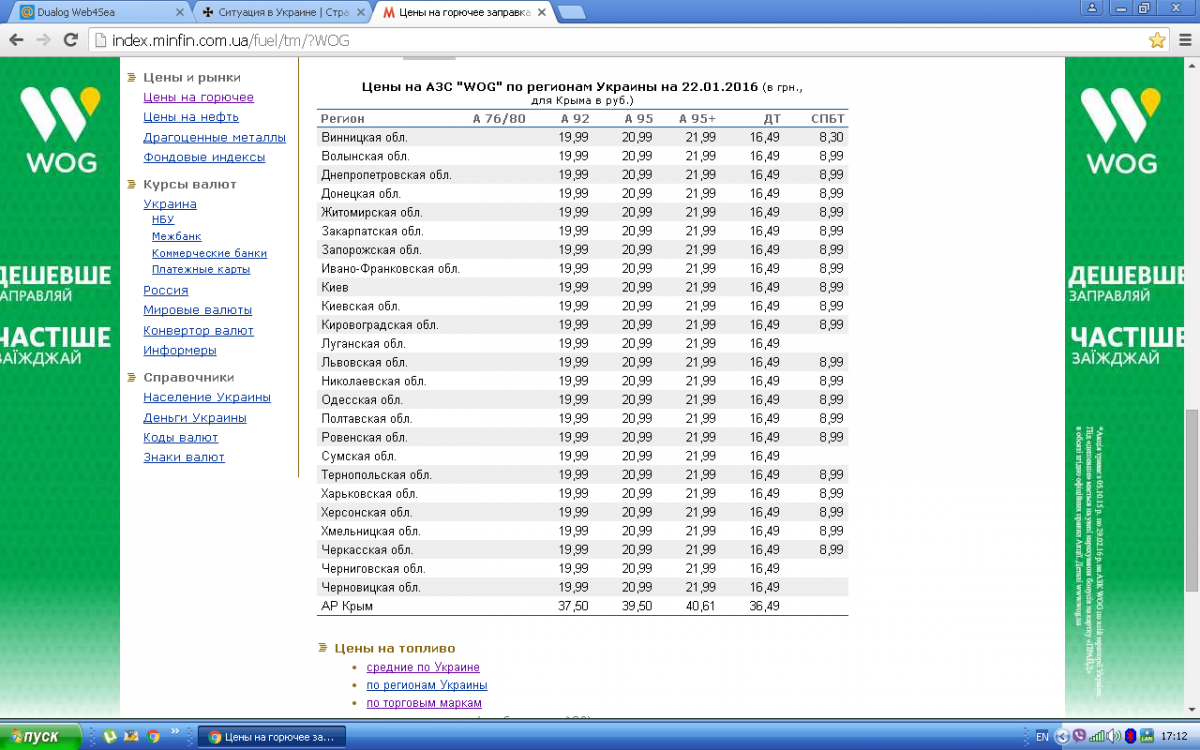Click the Харьковская обл. region name
Screen dimensions: 1200x750
[x=369, y=493]
